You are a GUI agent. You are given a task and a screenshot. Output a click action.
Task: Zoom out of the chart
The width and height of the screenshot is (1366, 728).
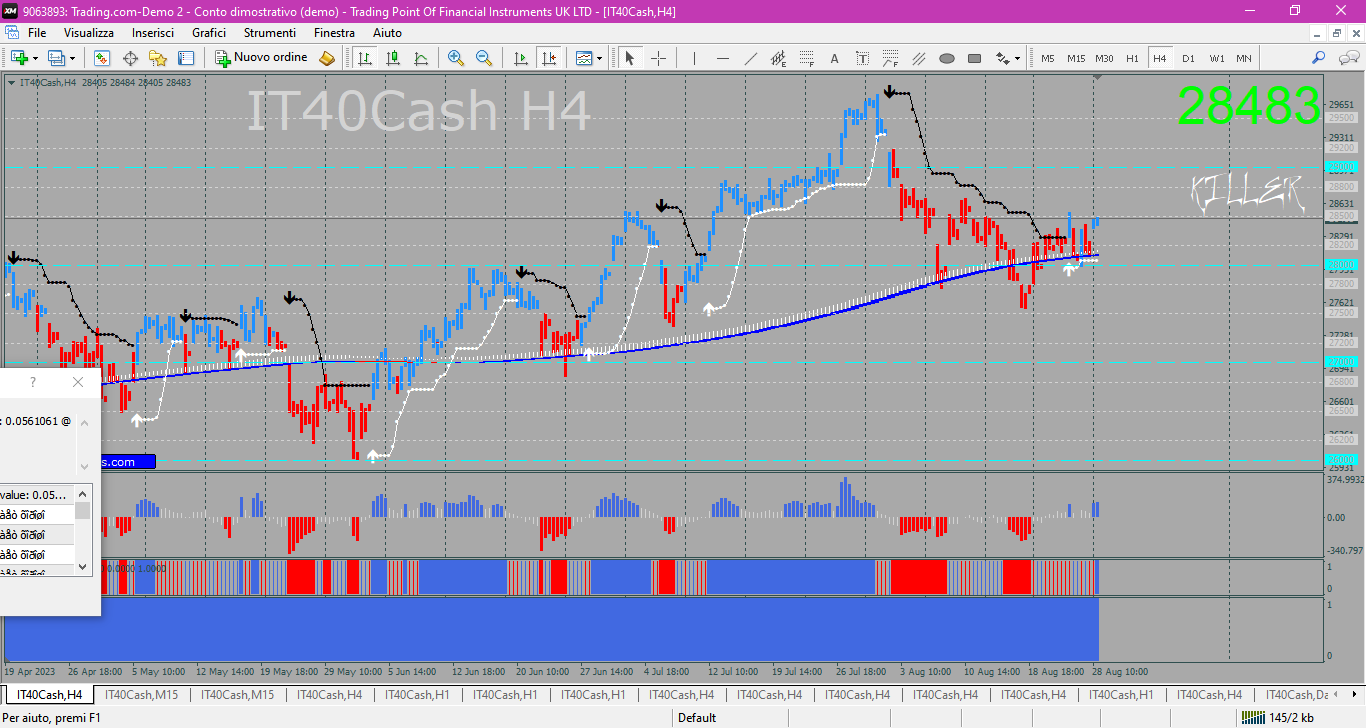(x=484, y=58)
